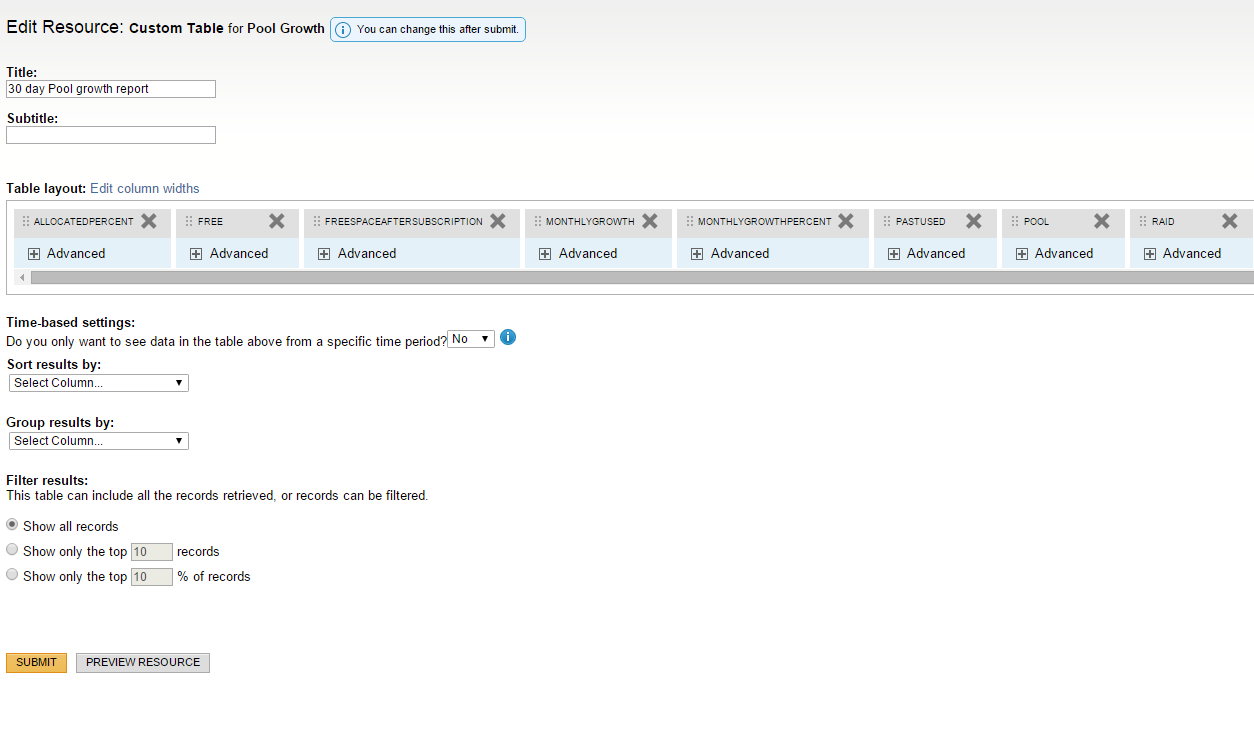The width and height of the screenshot is (1254, 730).
Task: Grab the MONTHLYGROWTHPERCENT column drag handle
Action: 690,221
